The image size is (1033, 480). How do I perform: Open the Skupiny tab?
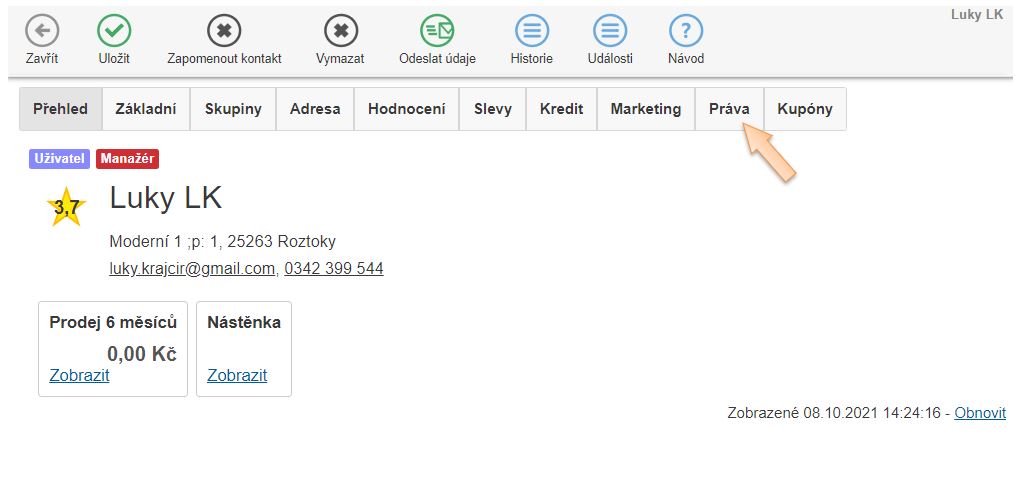click(233, 109)
